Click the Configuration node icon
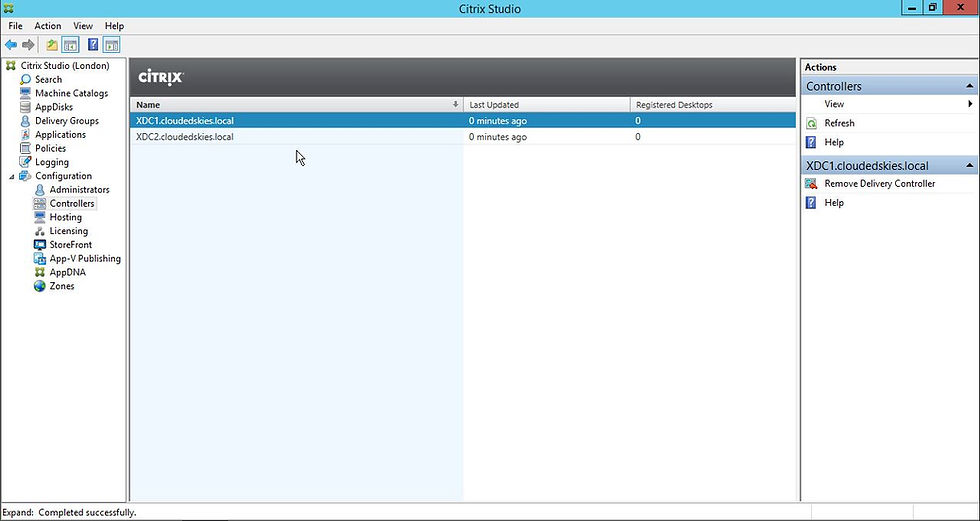 coord(25,176)
